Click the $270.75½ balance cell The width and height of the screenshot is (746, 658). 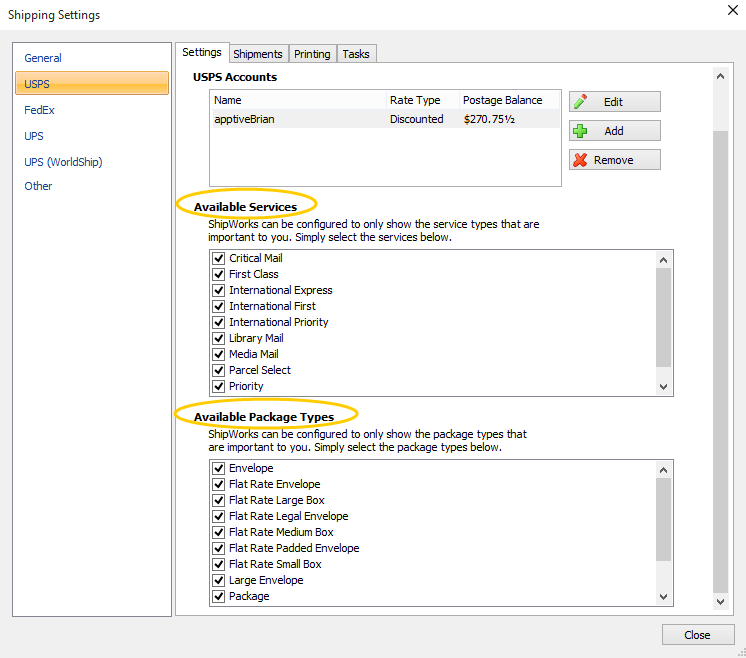pyautogui.click(x=489, y=119)
